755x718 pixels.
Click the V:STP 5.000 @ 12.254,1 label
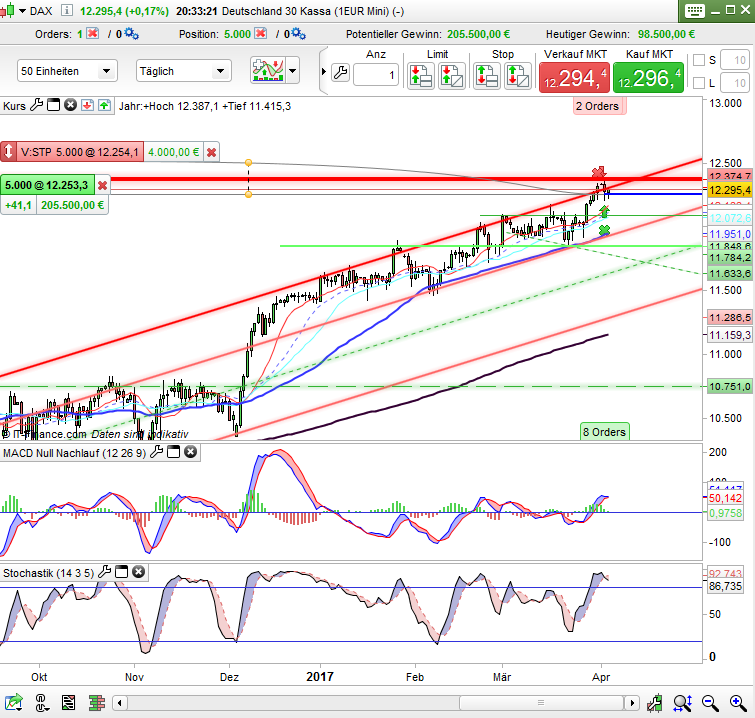[x=80, y=152]
